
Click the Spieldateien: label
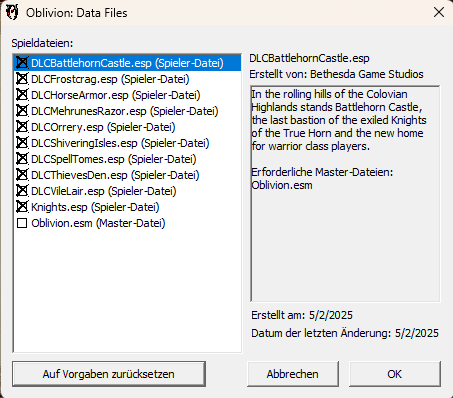click(42, 43)
